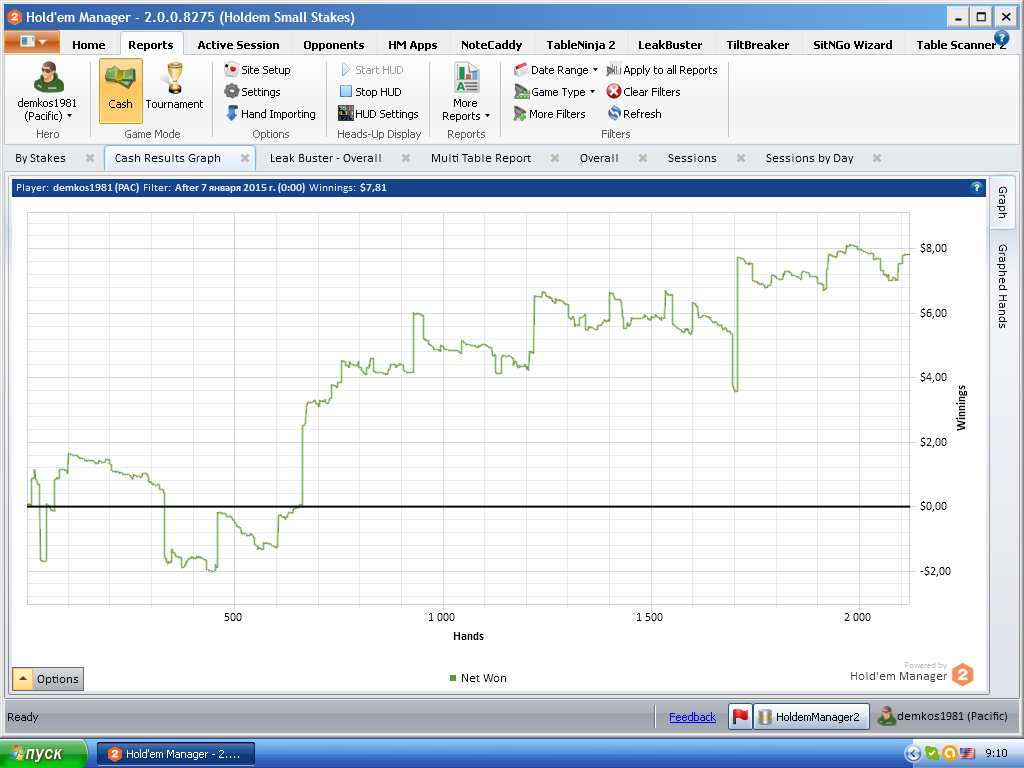Close the Overall report tab
This screenshot has width=1024, height=768.
[x=643, y=158]
